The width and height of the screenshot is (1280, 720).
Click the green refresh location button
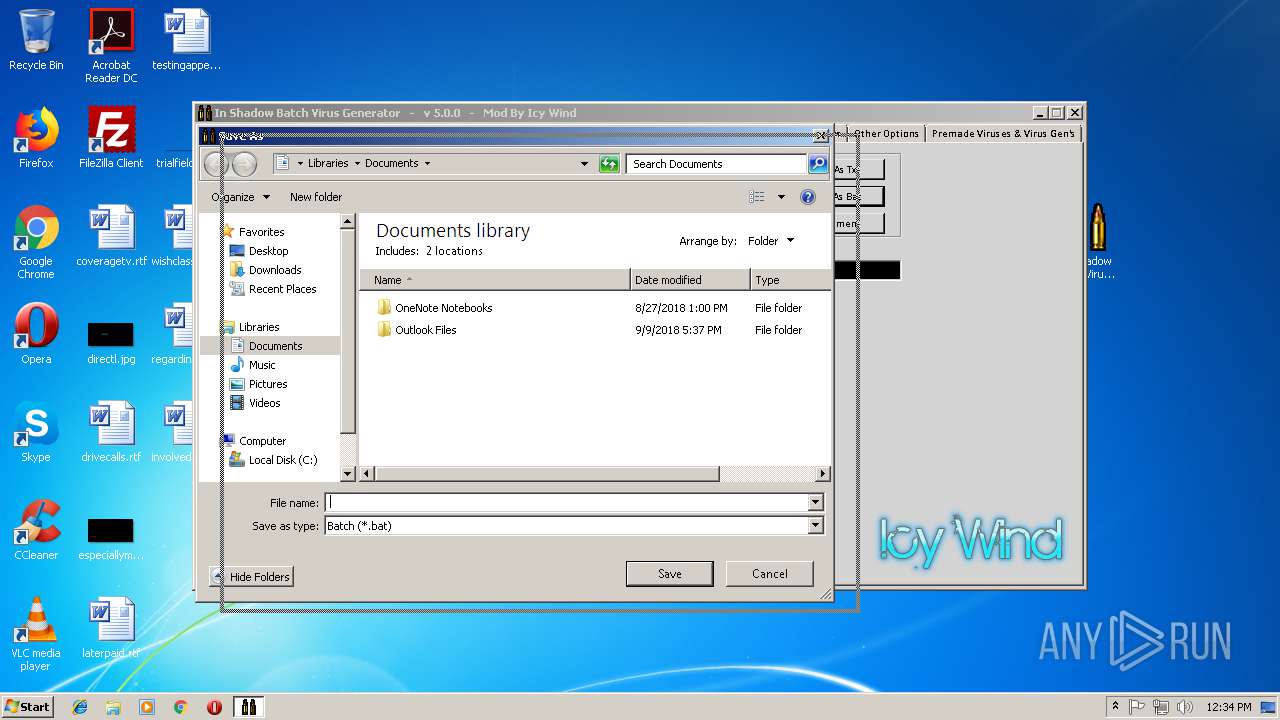[609, 164]
